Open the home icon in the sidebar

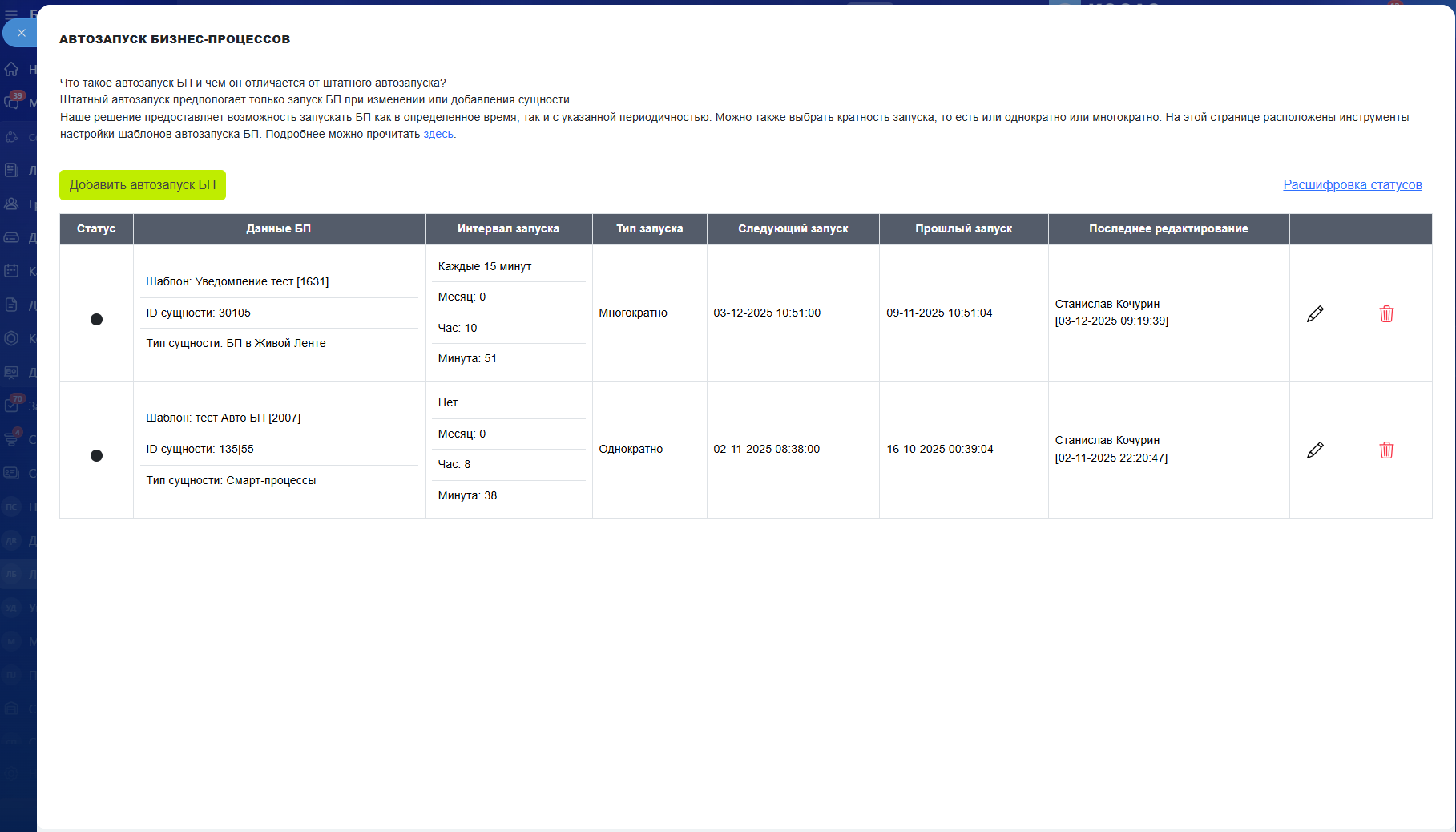click(11, 69)
